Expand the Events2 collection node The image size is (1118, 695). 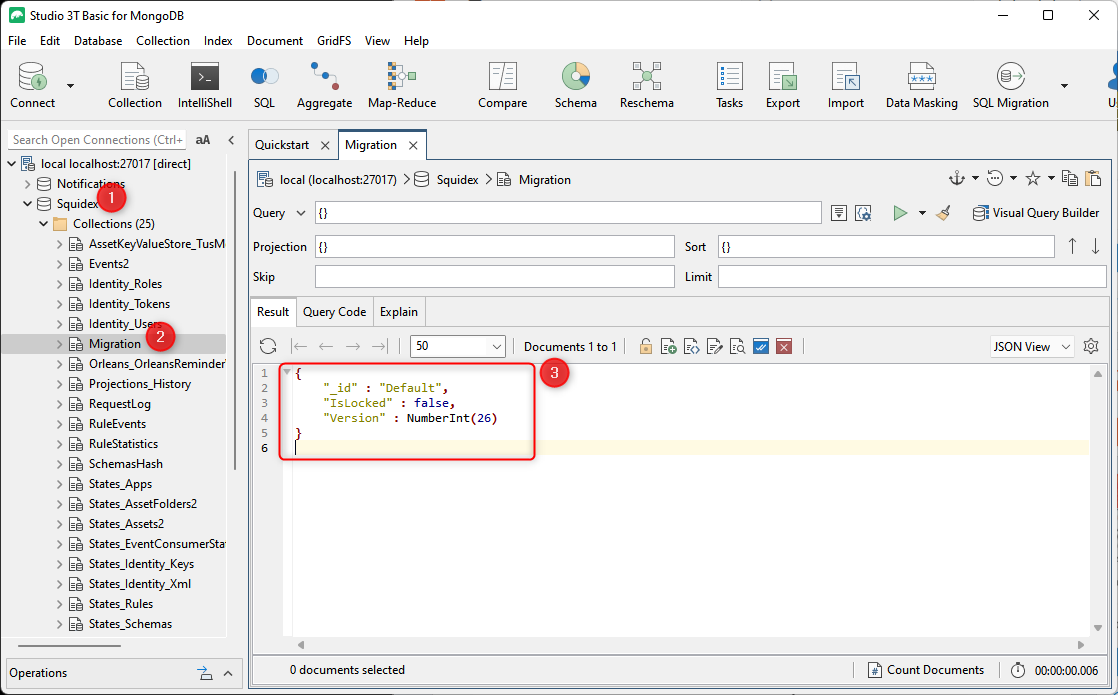60,264
